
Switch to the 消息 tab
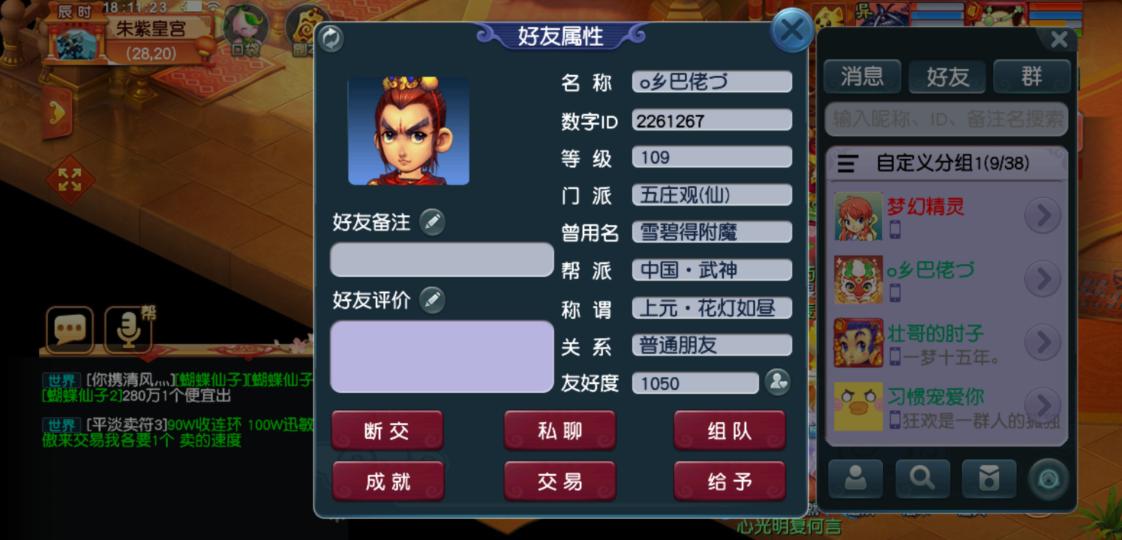point(862,77)
